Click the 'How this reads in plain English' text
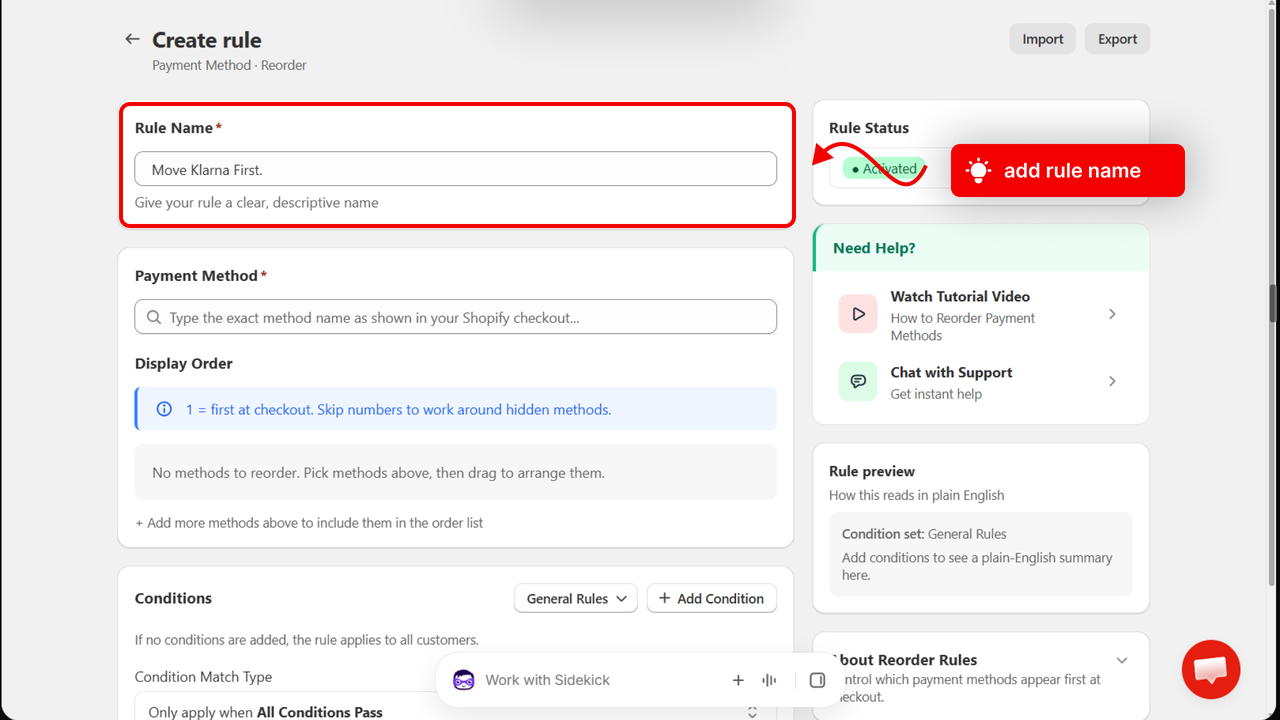 click(x=917, y=495)
